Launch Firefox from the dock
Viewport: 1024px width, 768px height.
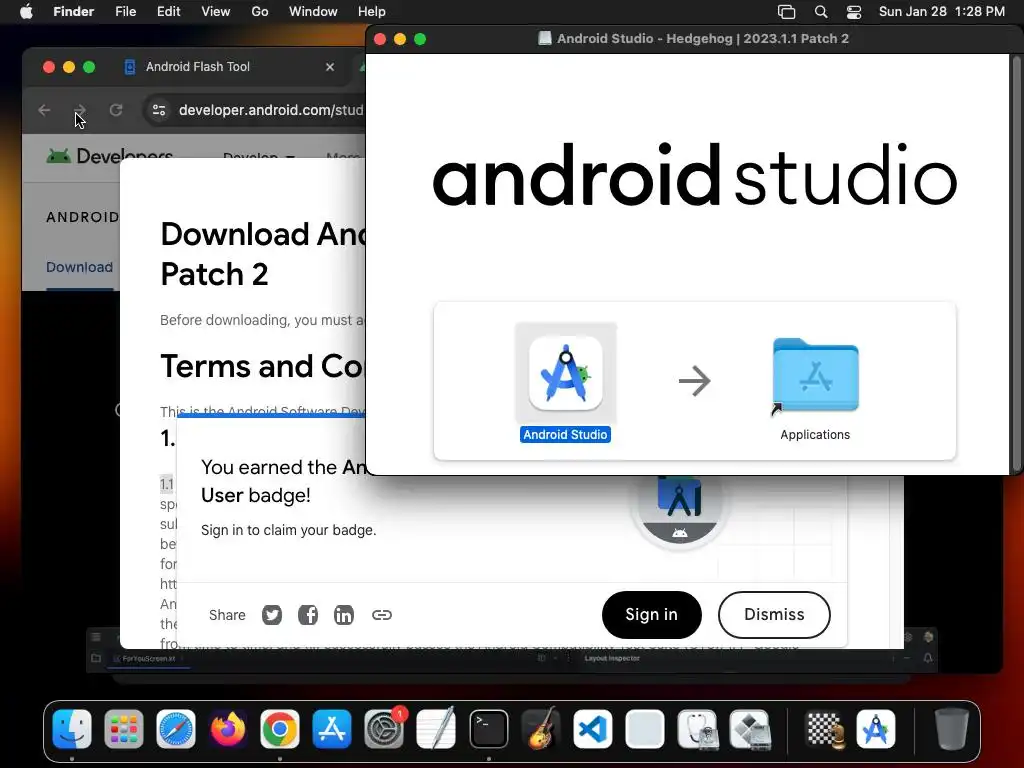[x=228, y=729]
